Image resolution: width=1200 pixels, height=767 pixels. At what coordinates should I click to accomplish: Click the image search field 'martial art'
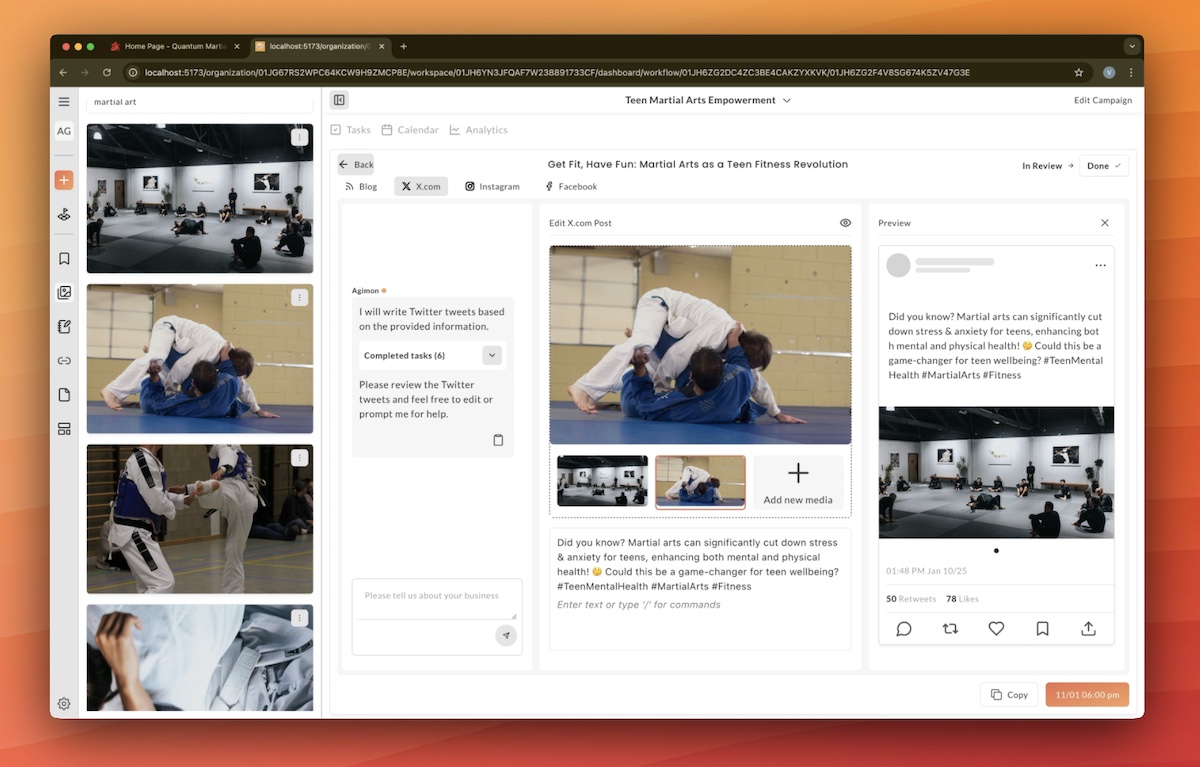(x=199, y=102)
